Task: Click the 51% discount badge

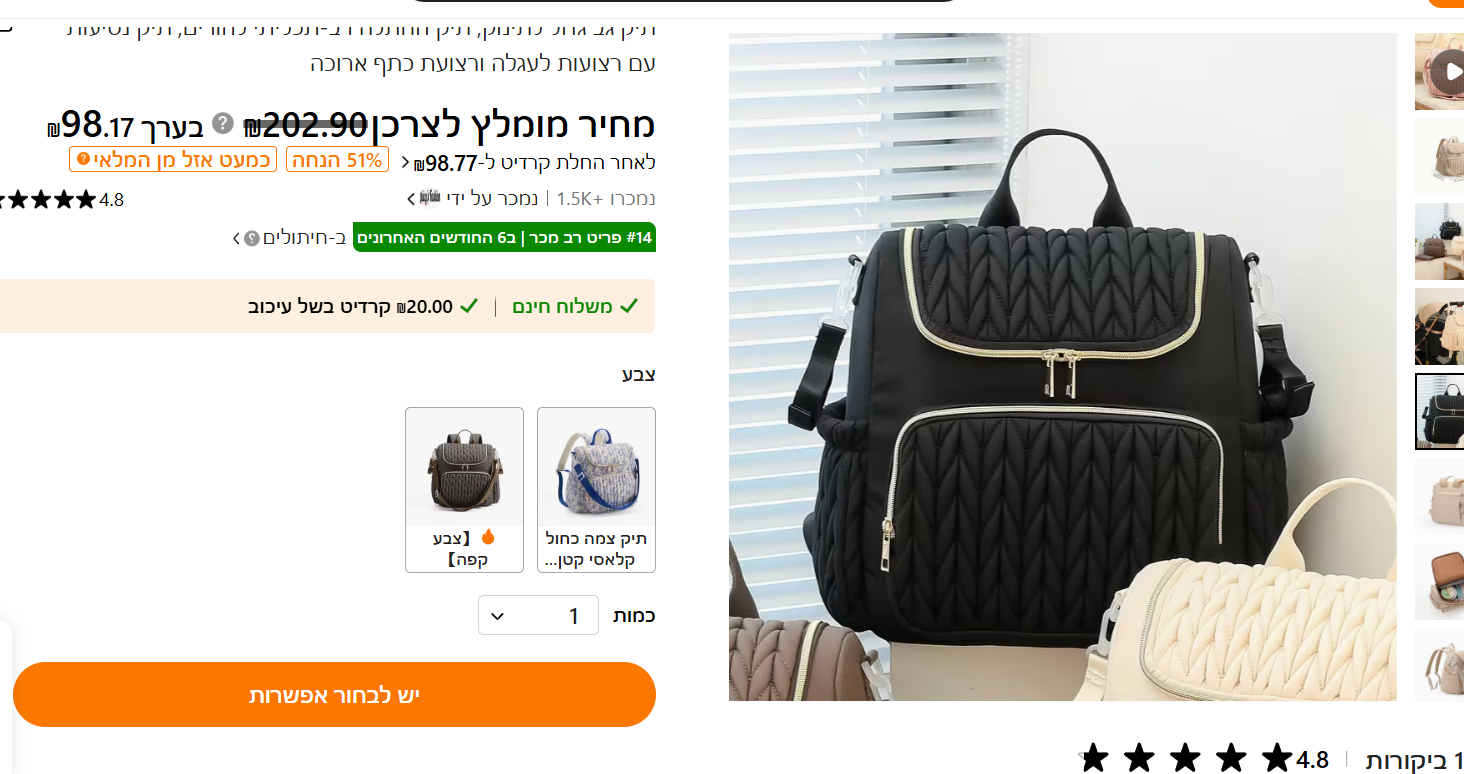Action: [x=337, y=159]
